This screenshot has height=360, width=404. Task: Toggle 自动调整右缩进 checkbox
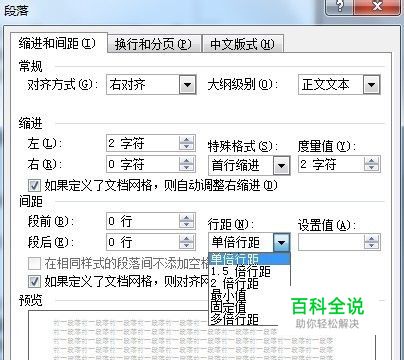click(34, 186)
